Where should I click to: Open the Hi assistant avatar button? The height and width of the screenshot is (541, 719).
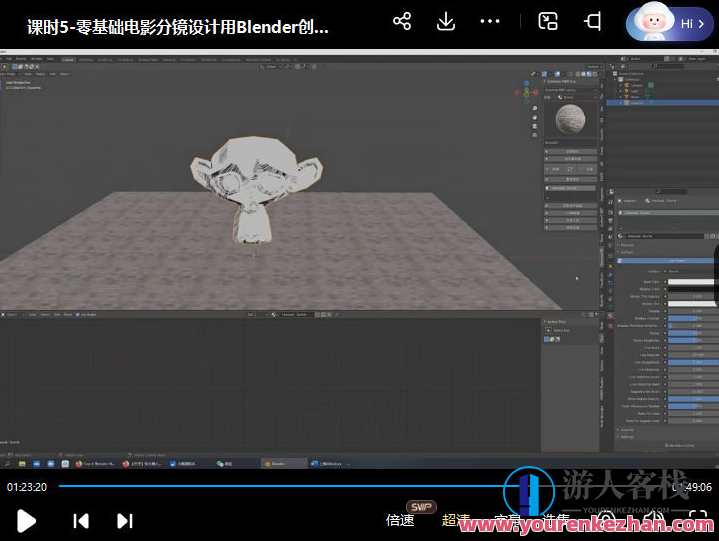click(669, 22)
